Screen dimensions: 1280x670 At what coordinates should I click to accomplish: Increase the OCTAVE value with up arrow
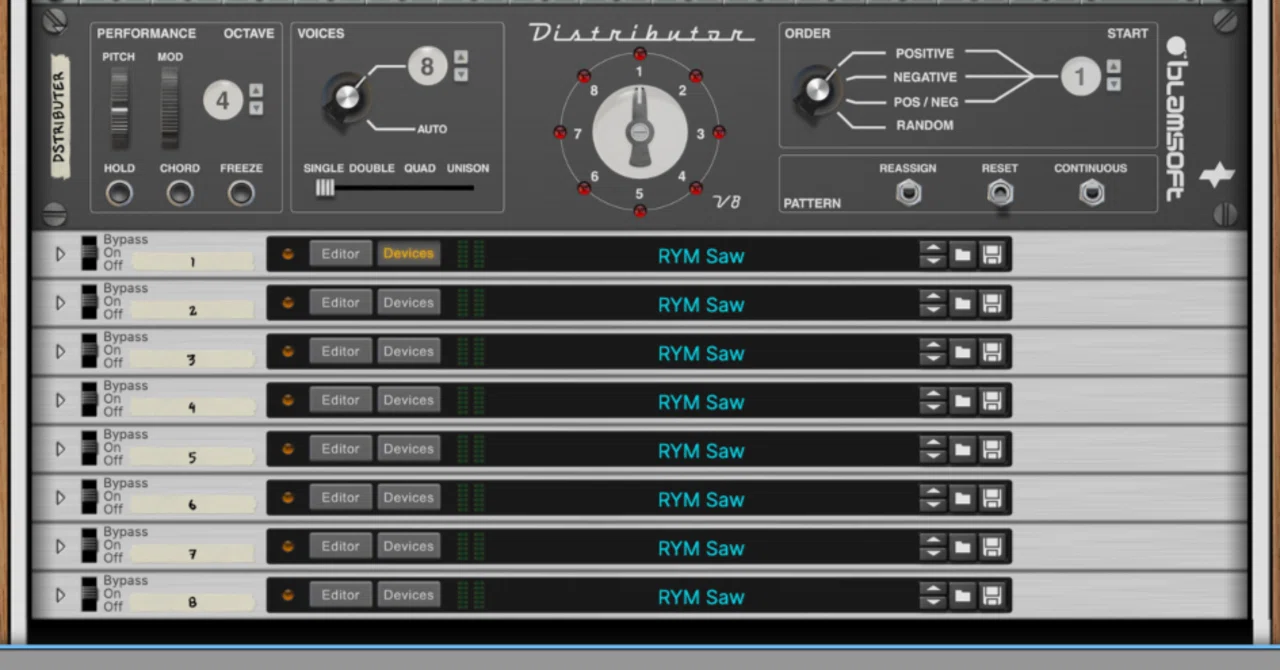(256, 90)
